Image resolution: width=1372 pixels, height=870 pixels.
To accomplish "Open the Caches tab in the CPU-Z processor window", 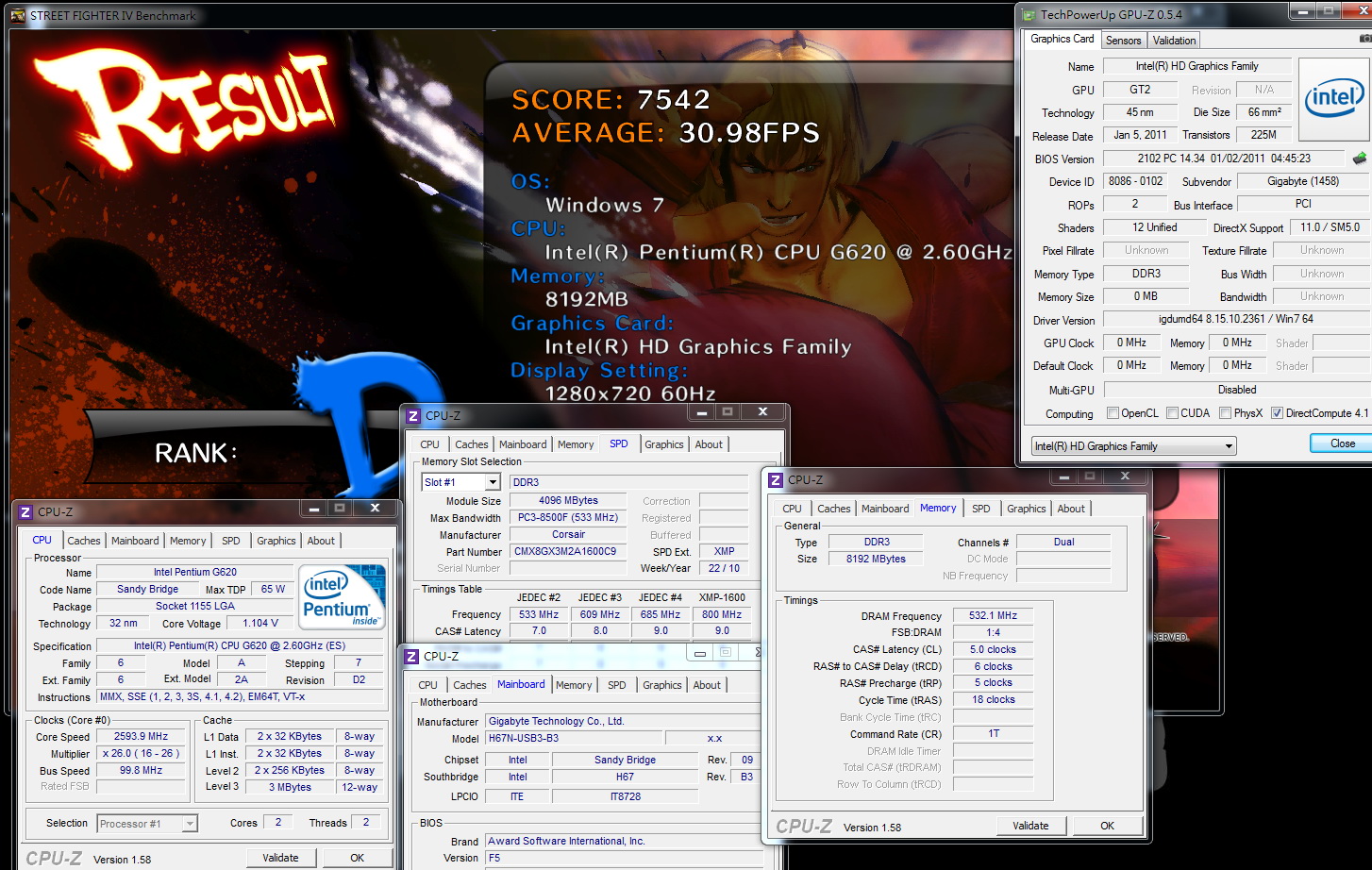I will [x=83, y=541].
